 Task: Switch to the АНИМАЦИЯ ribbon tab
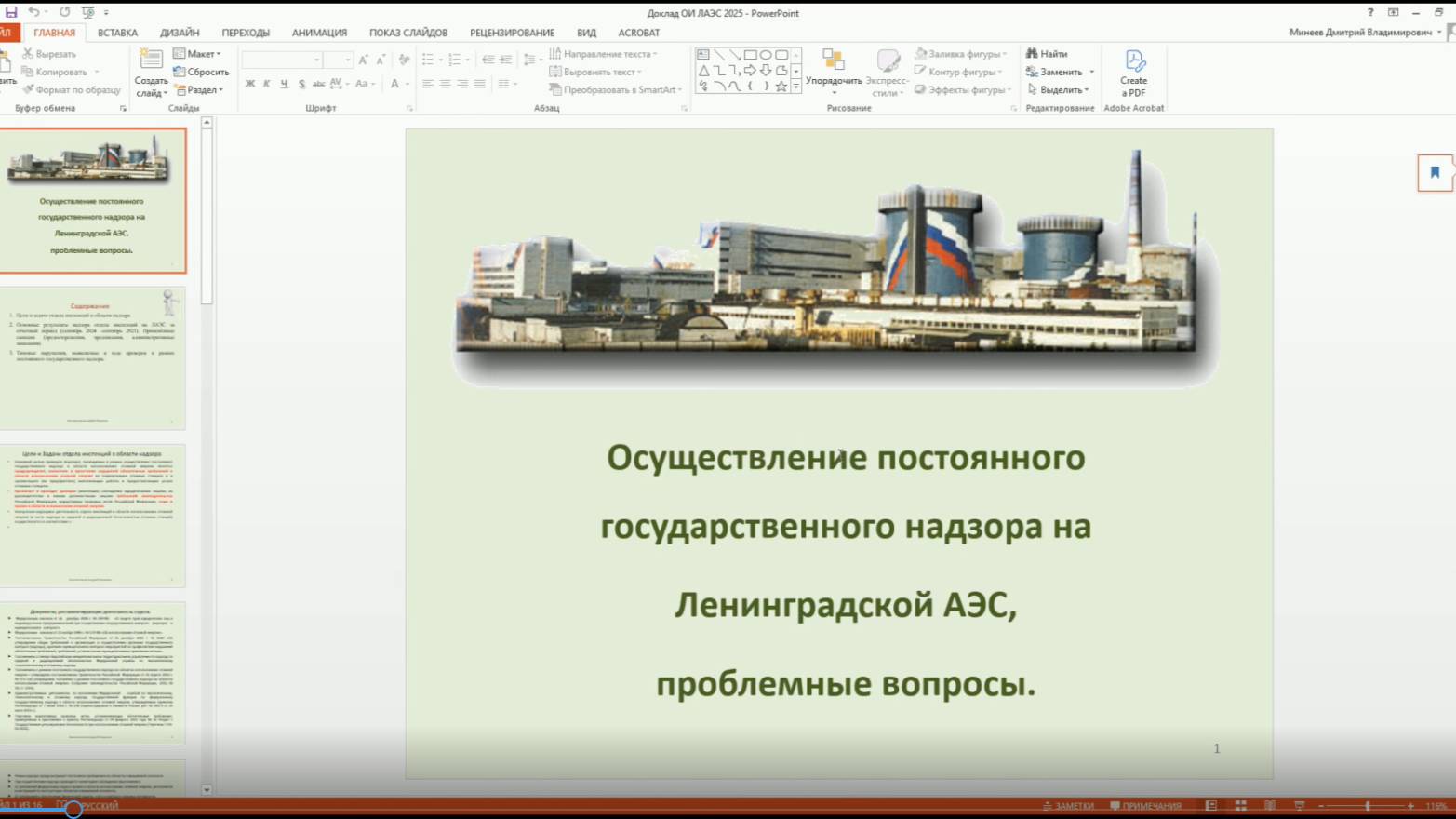click(x=319, y=33)
